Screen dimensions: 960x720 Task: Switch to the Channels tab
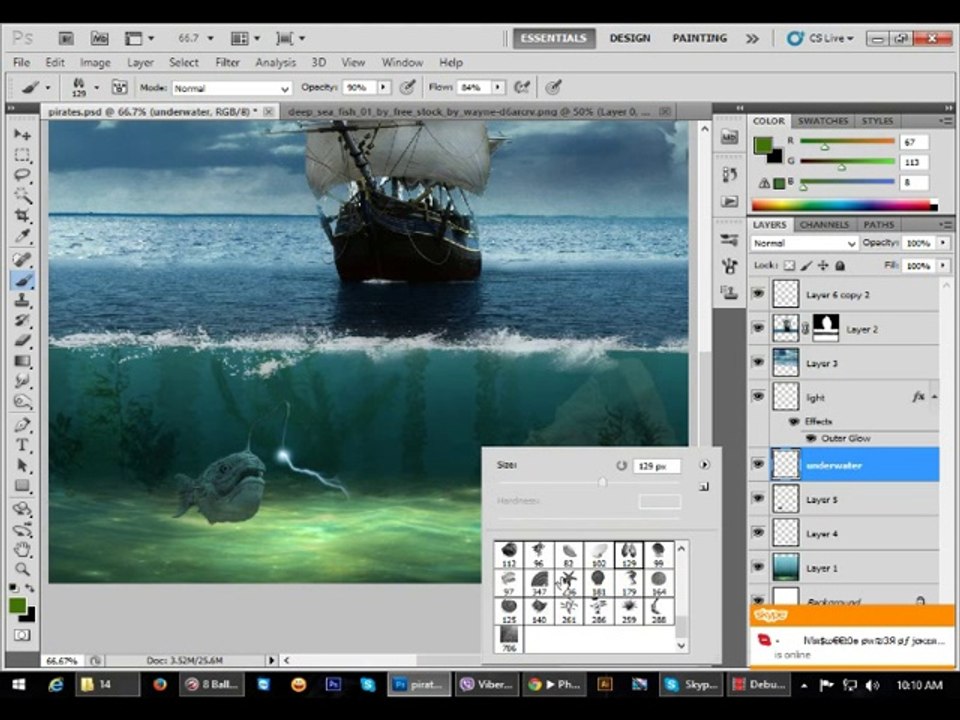tap(824, 225)
